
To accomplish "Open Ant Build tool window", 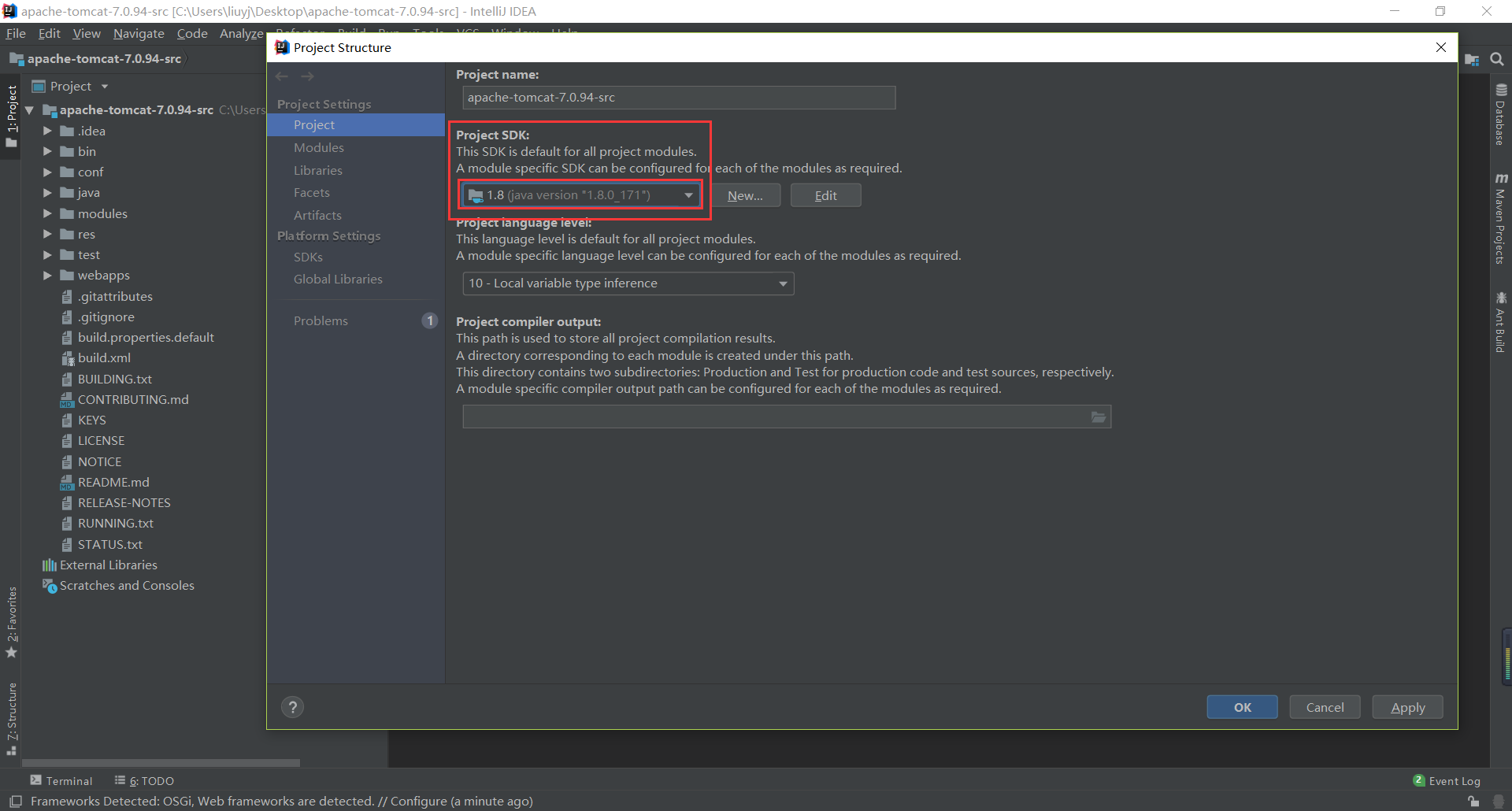I will pos(1501,322).
